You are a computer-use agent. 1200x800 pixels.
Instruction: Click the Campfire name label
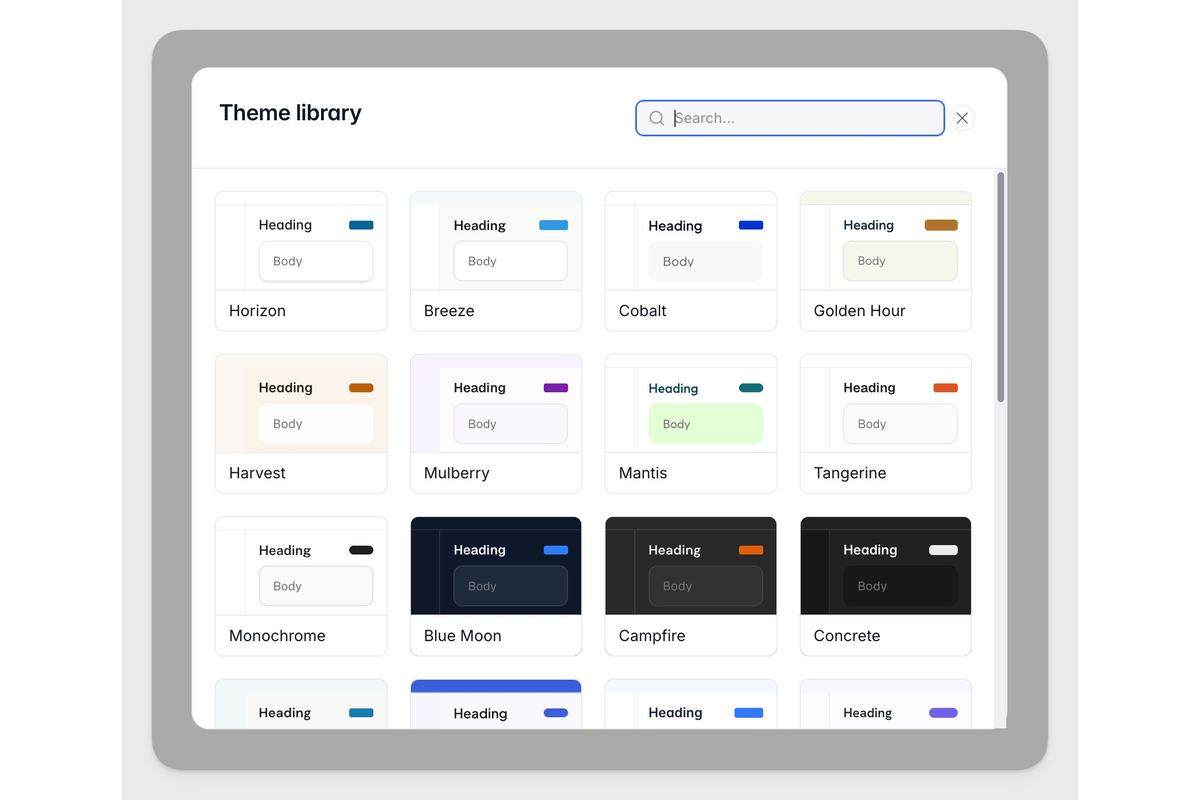click(652, 636)
